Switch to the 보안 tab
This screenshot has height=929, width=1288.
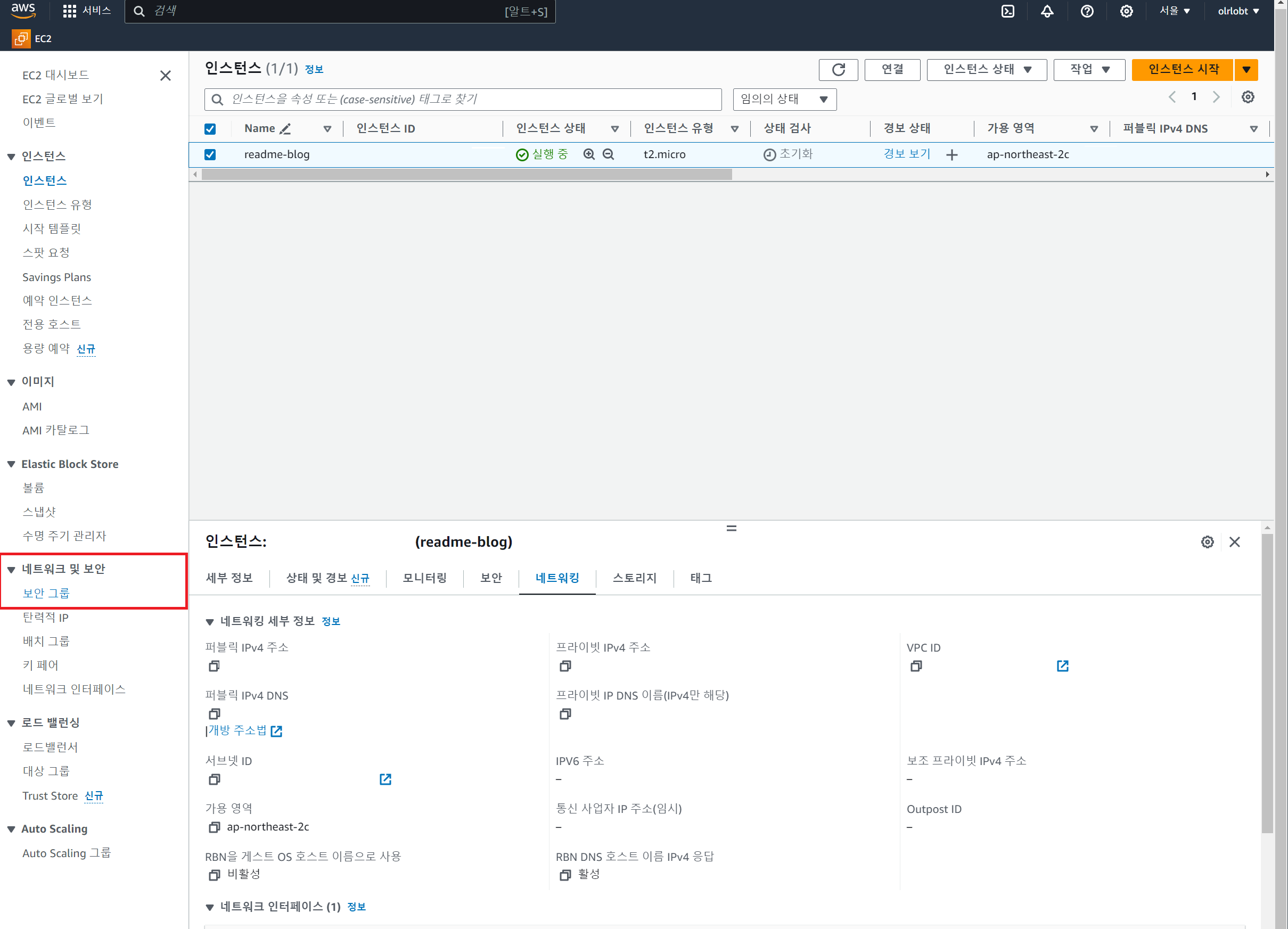(491, 578)
